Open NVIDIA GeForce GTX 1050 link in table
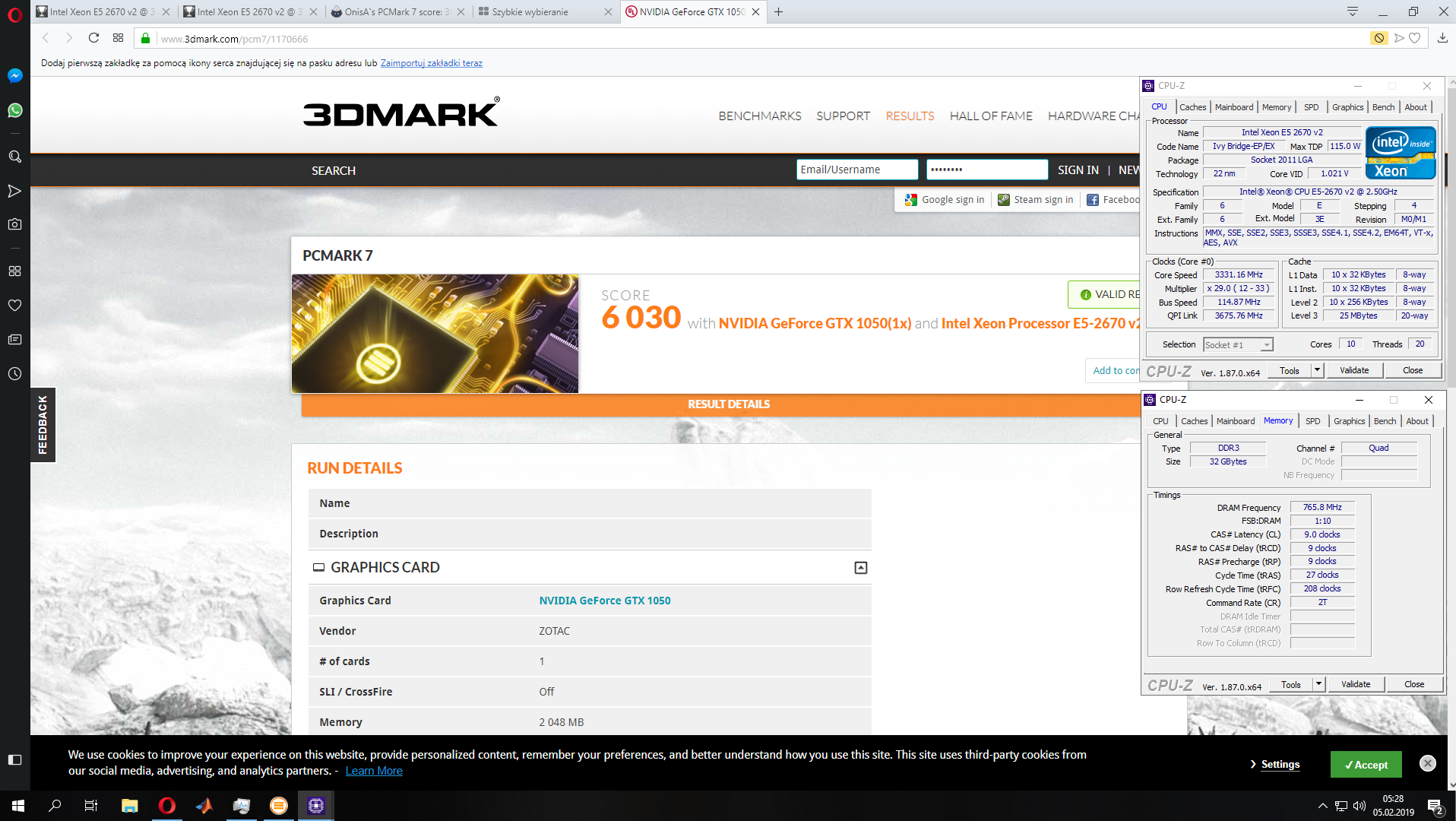 click(605, 601)
